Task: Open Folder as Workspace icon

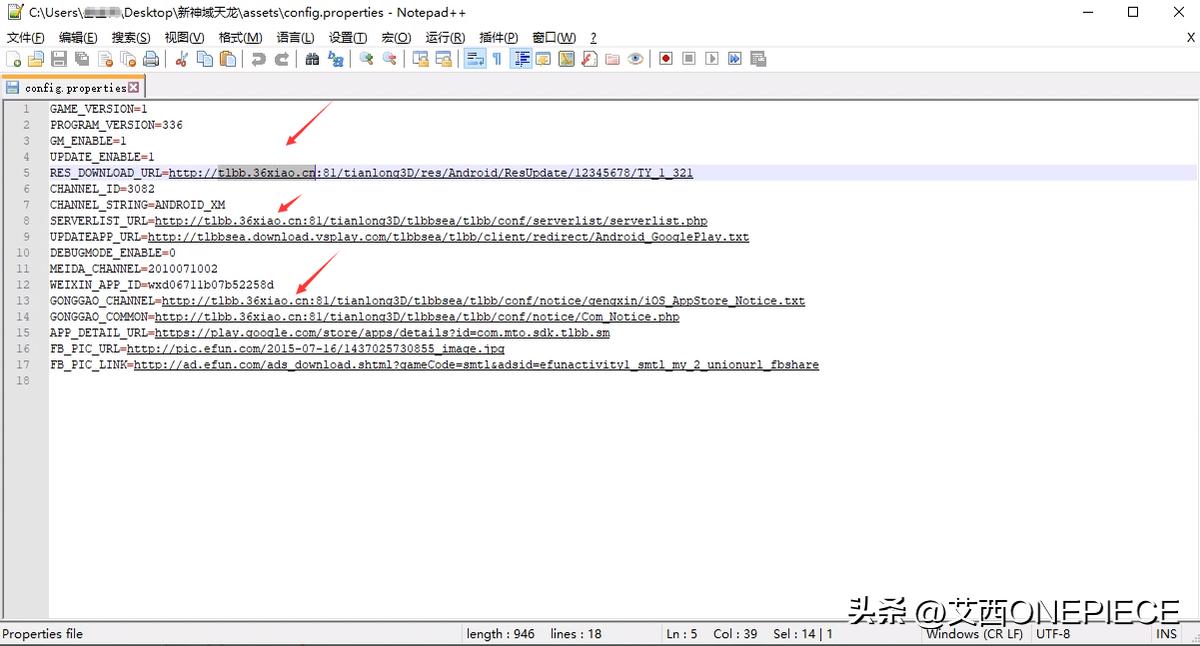Action: 612,59
